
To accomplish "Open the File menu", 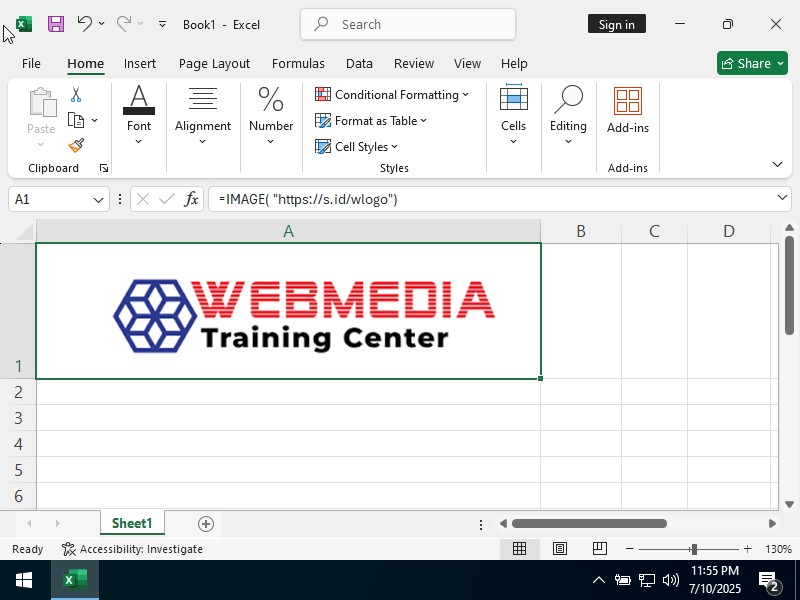I will [x=31, y=63].
